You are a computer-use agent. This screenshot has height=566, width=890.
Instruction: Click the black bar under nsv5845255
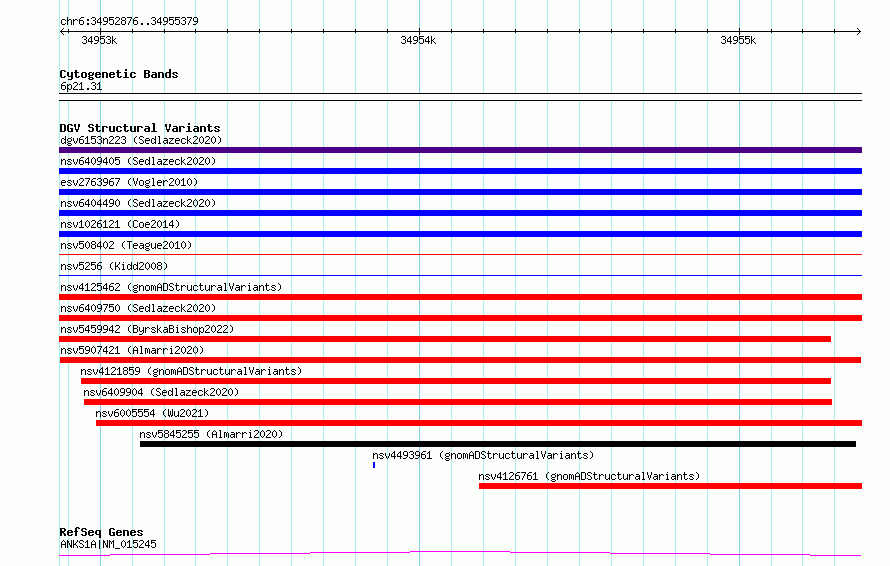498,444
